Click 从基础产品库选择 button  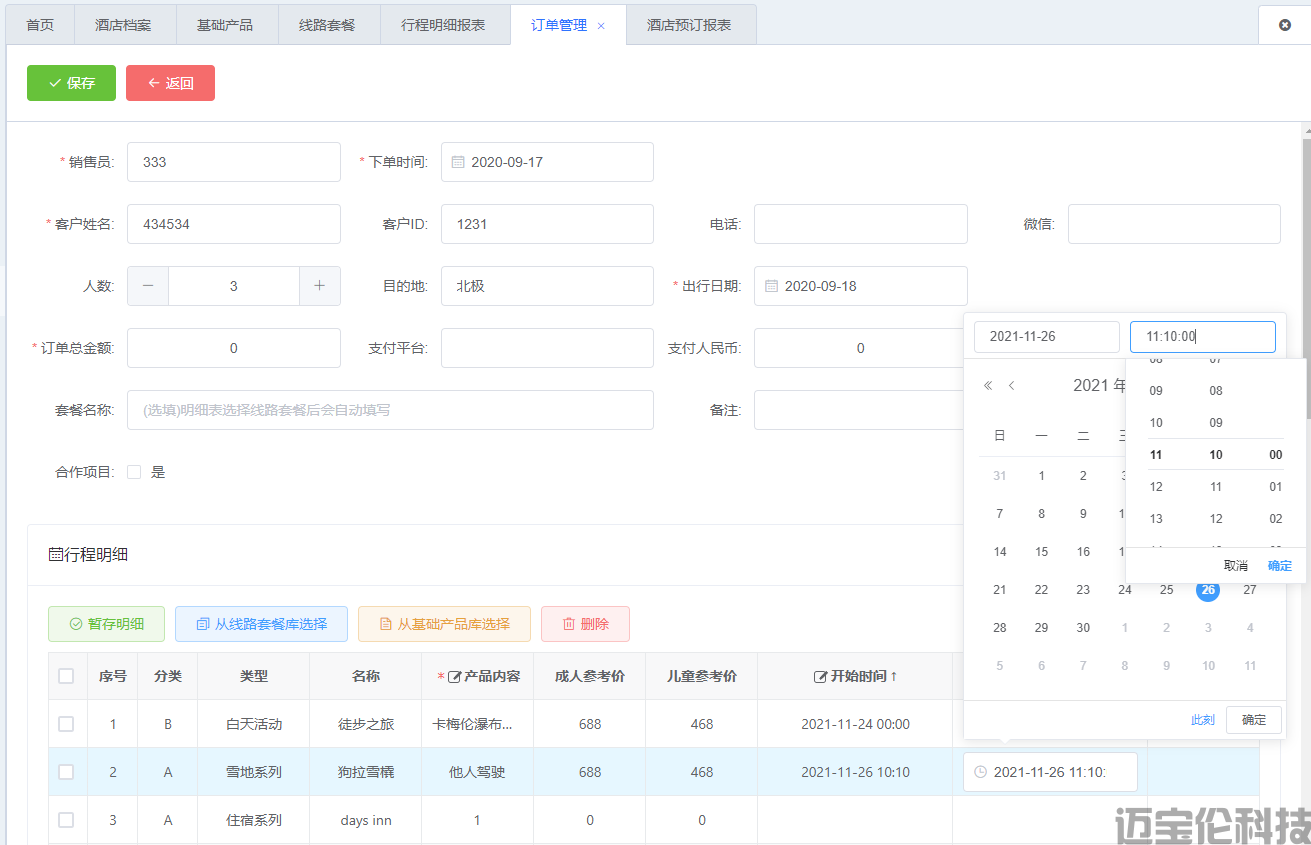coord(444,624)
